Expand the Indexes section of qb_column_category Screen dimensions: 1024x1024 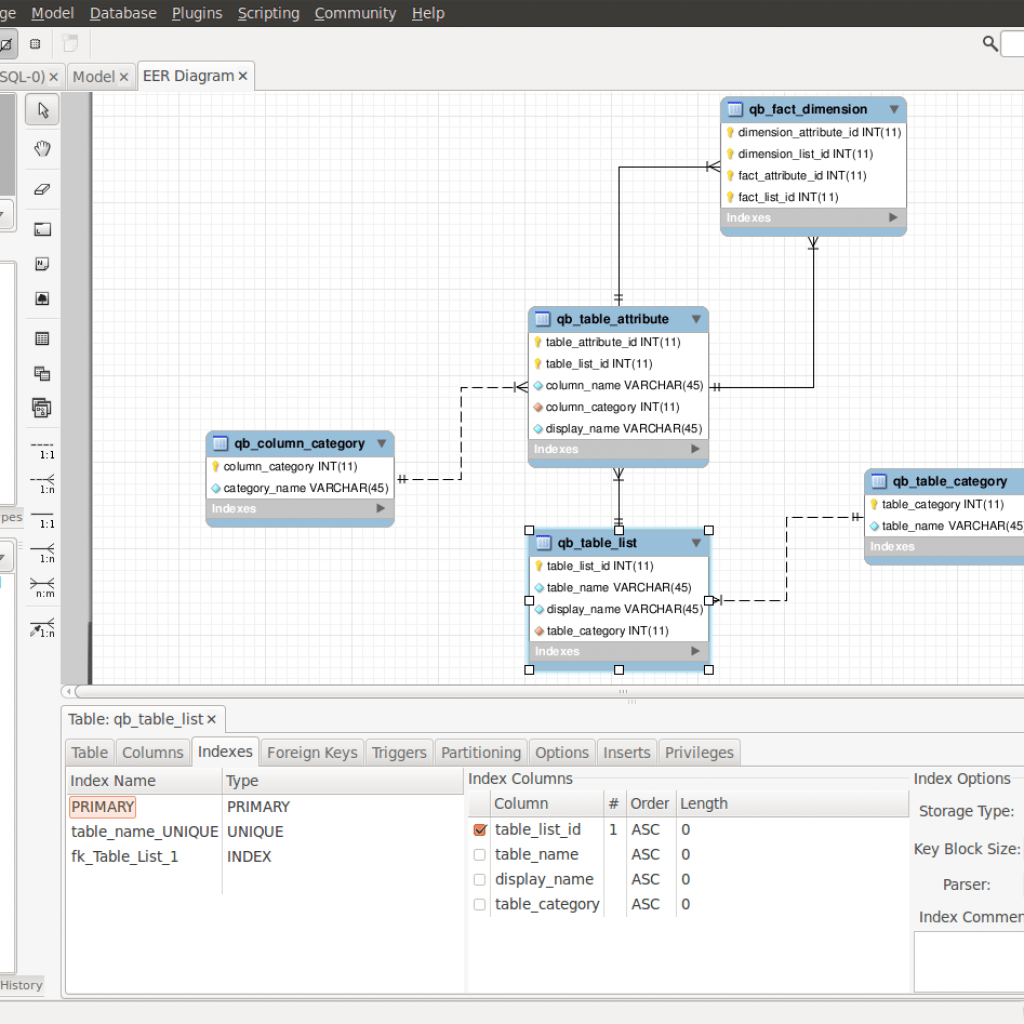click(x=380, y=509)
